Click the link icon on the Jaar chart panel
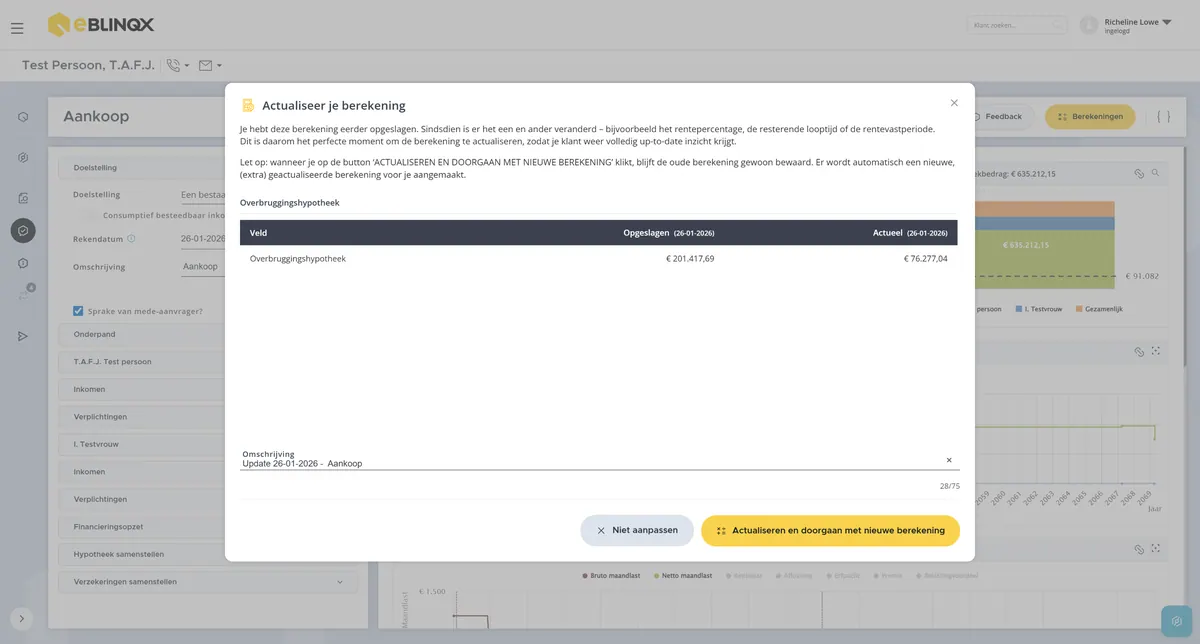 [1138, 352]
